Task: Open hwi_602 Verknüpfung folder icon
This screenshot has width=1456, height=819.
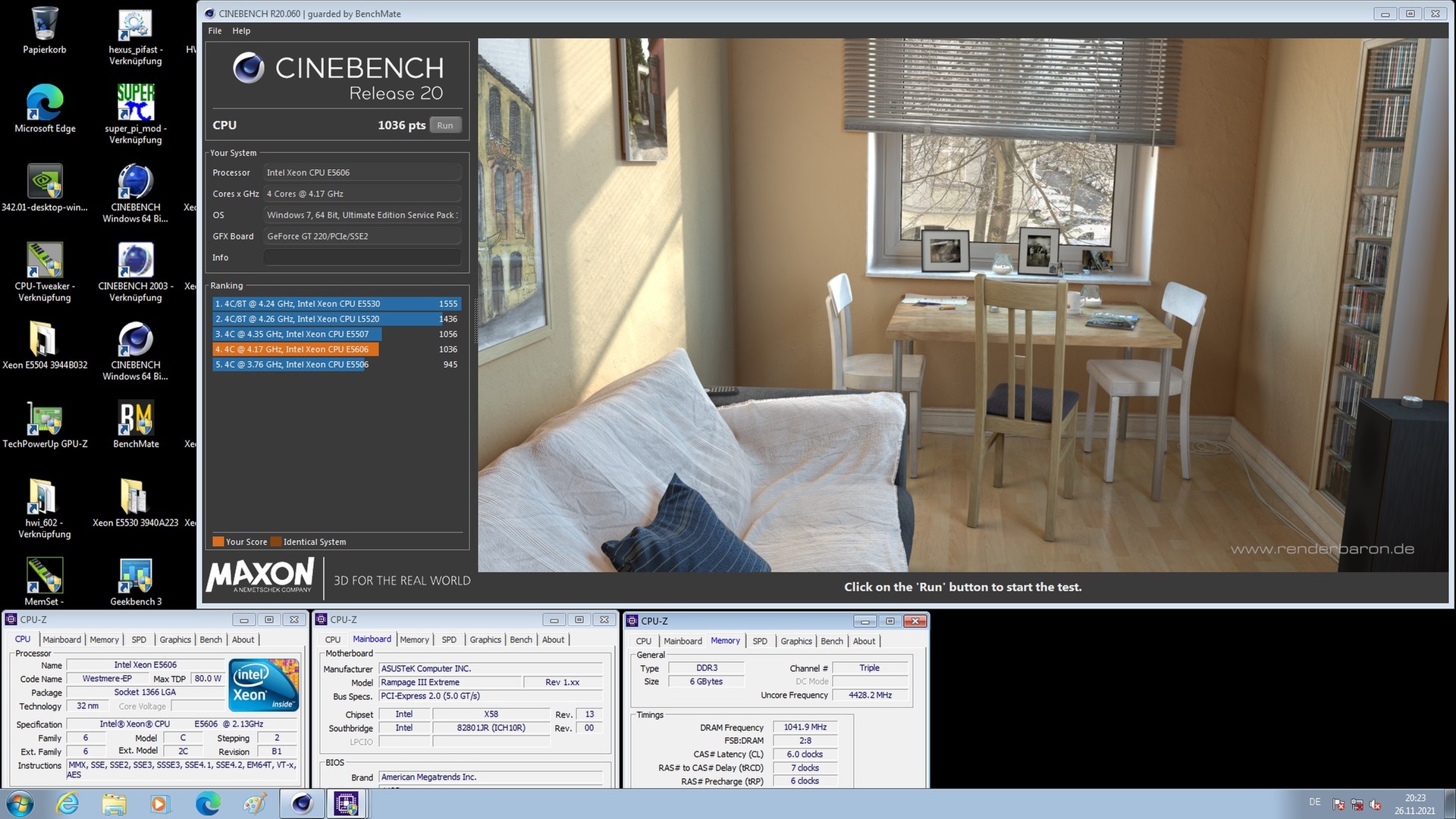Action: tap(45, 508)
